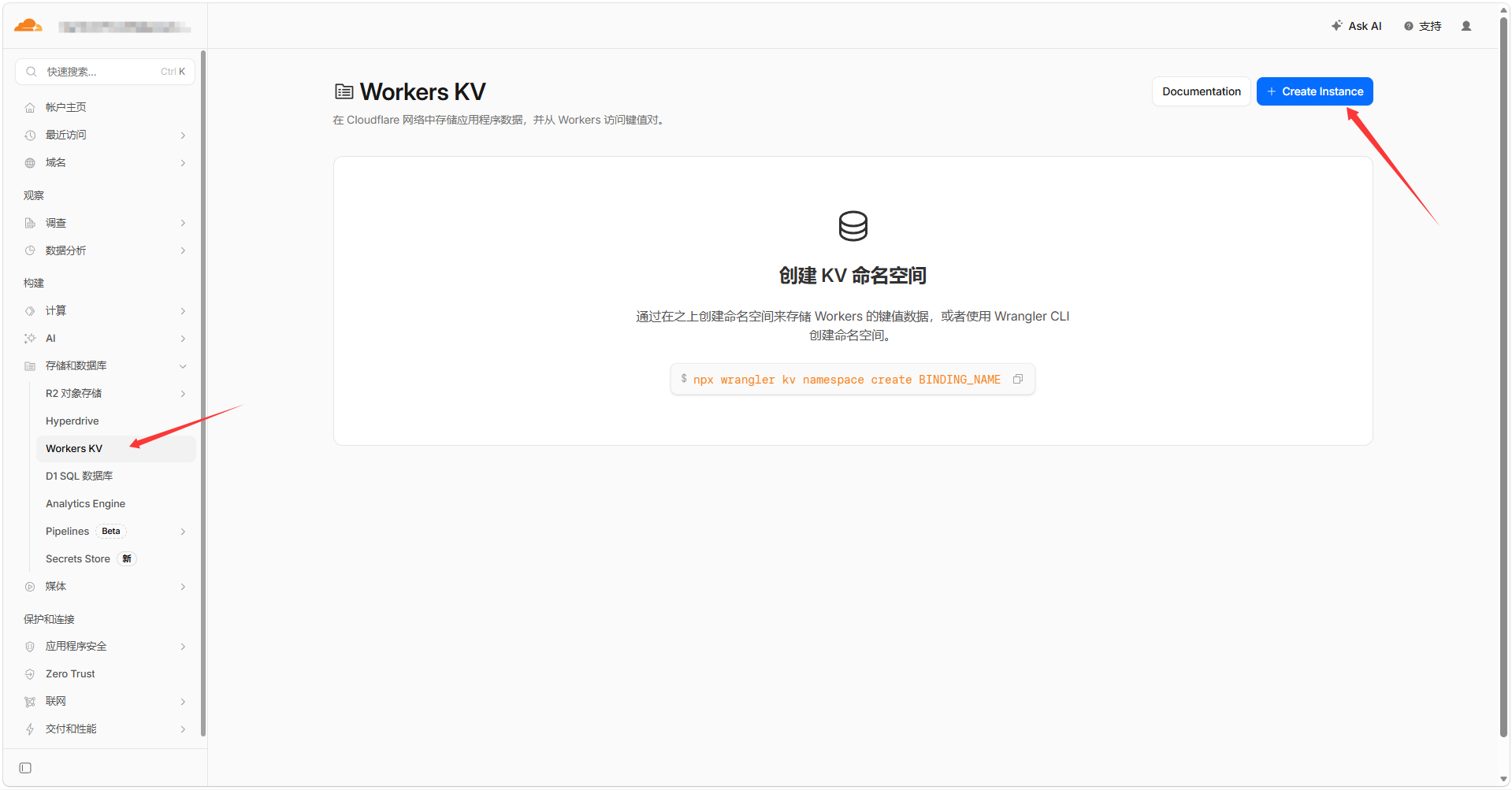Screen dimensions: 1512x790
Task: Expand the Pipelines chevron
Action: pos(183,532)
